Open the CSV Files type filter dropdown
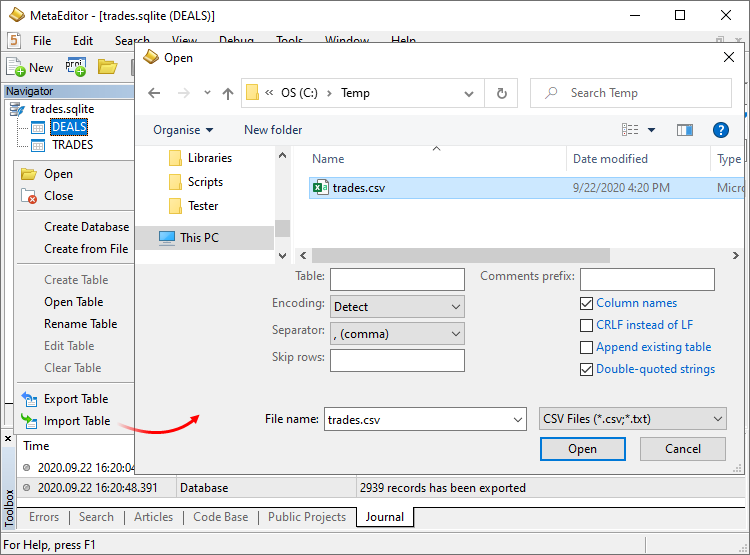Image resolution: width=750 pixels, height=555 pixels. (x=632, y=419)
